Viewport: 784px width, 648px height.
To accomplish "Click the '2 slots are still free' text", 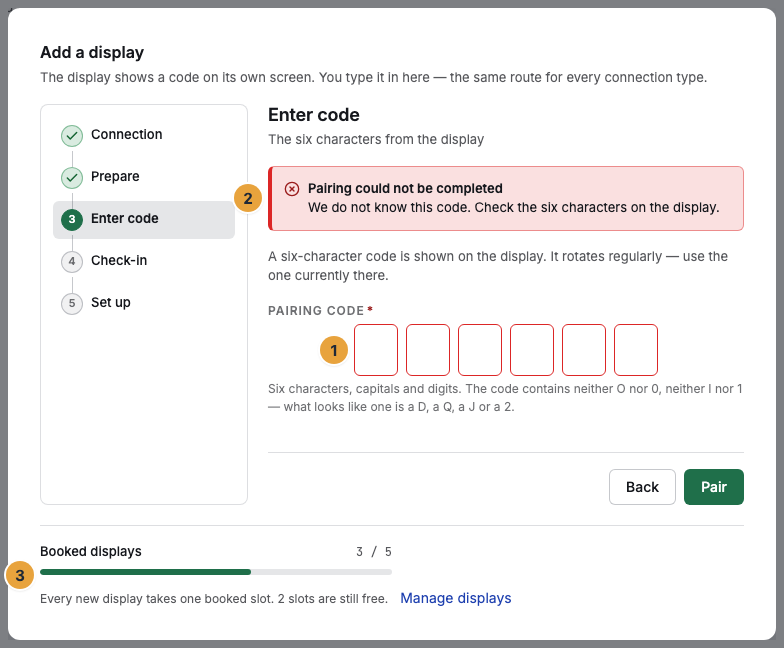I will [332, 598].
